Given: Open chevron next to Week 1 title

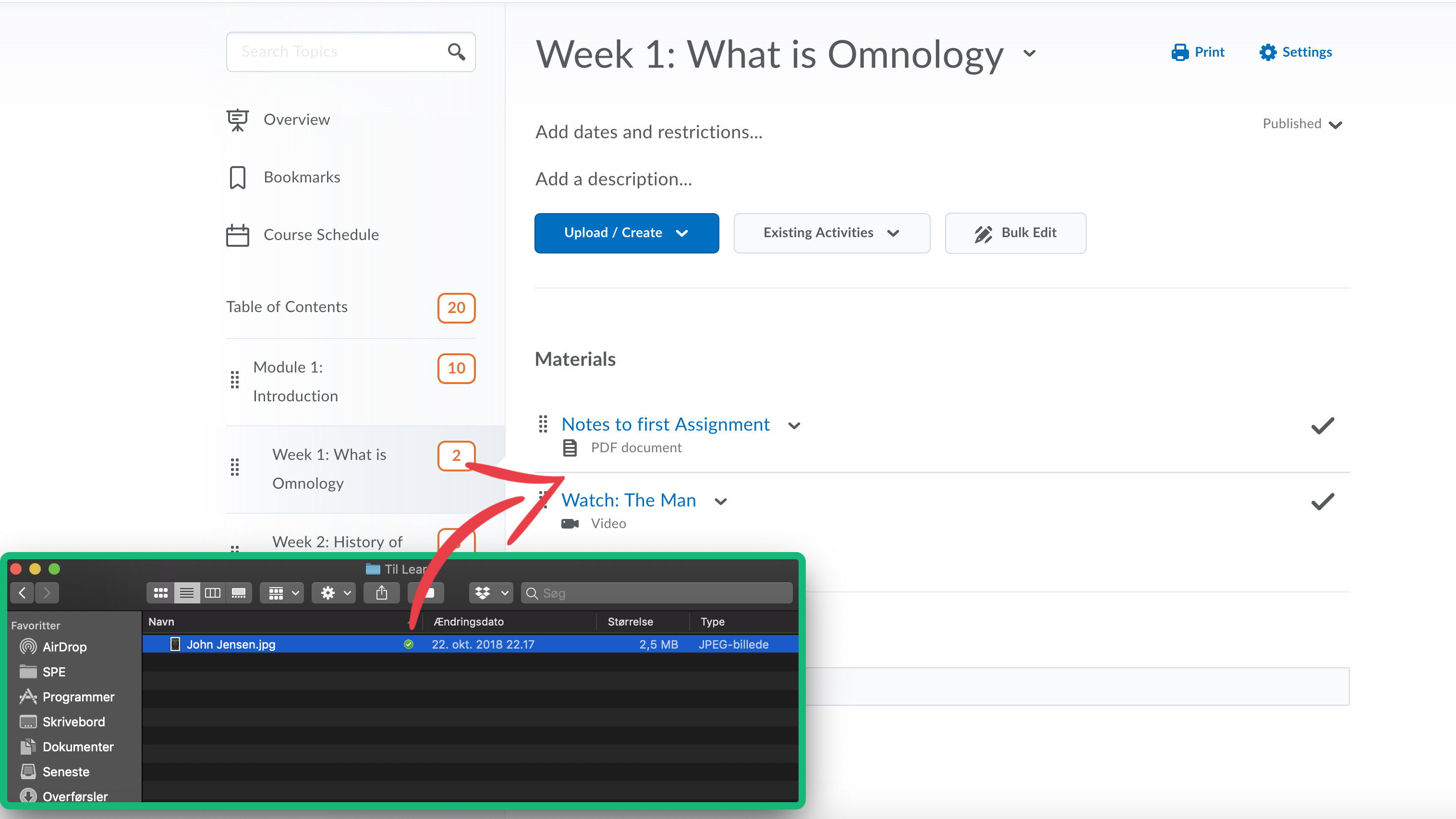Looking at the screenshot, I should click(x=1029, y=54).
